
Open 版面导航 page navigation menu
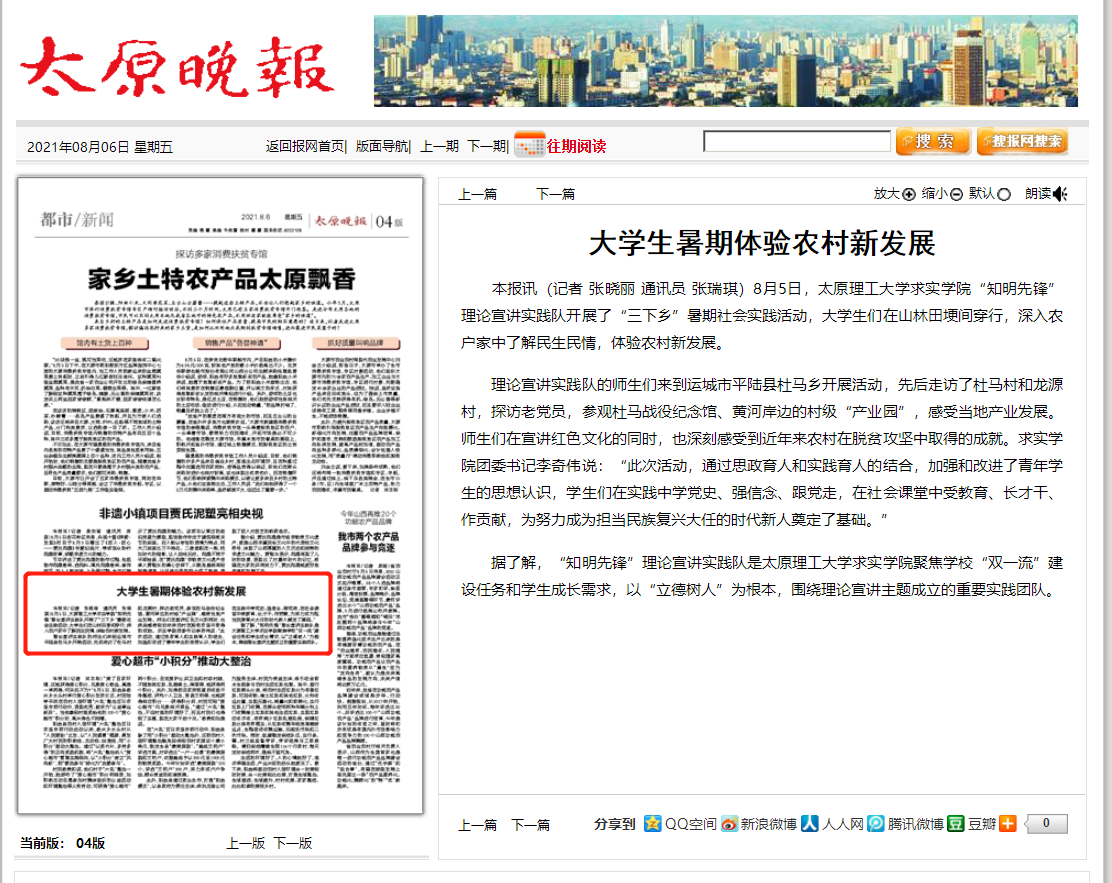(382, 146)
